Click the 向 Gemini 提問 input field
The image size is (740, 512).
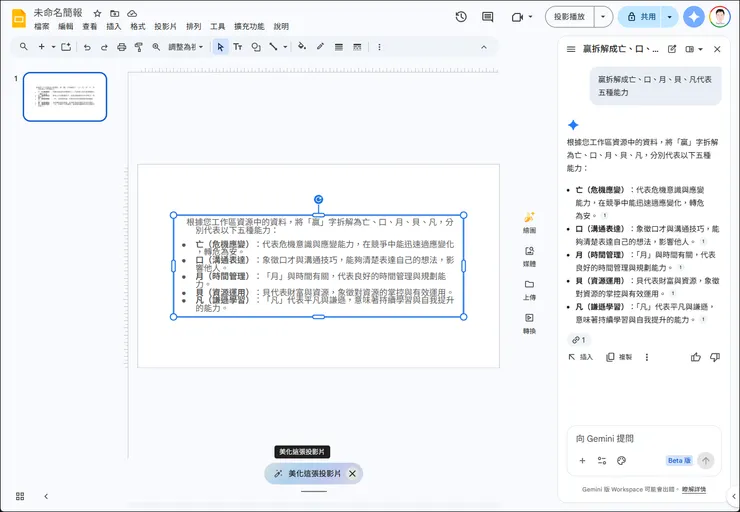coord(644,438)
